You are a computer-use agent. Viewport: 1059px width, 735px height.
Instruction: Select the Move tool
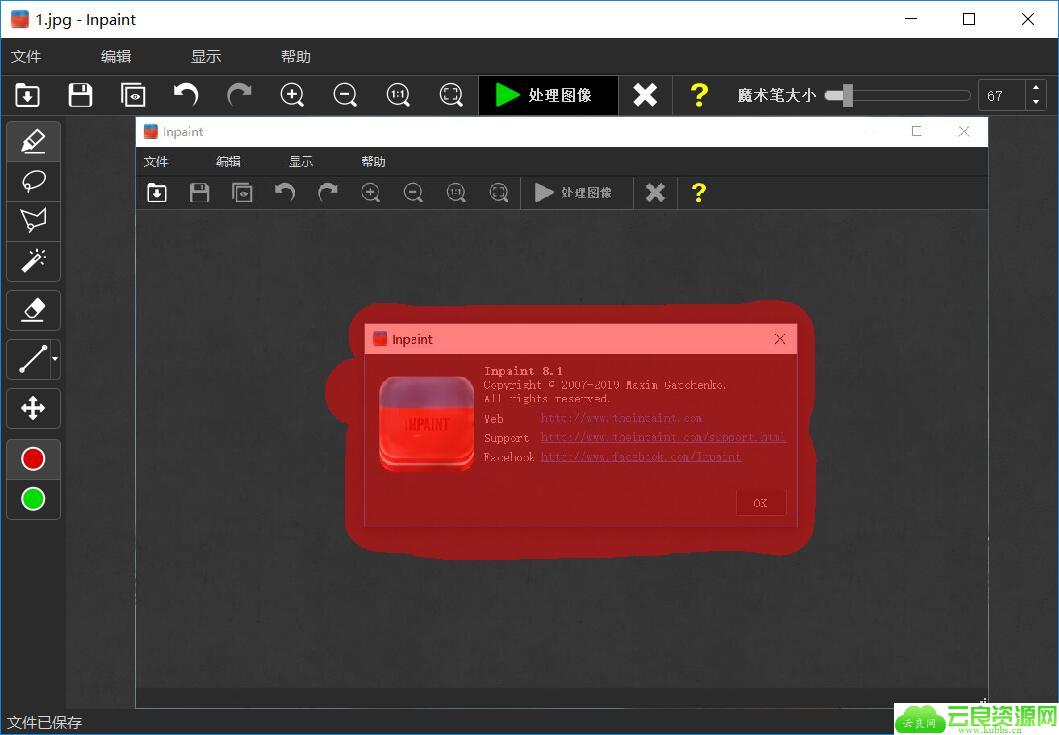(x=33, y=408)
